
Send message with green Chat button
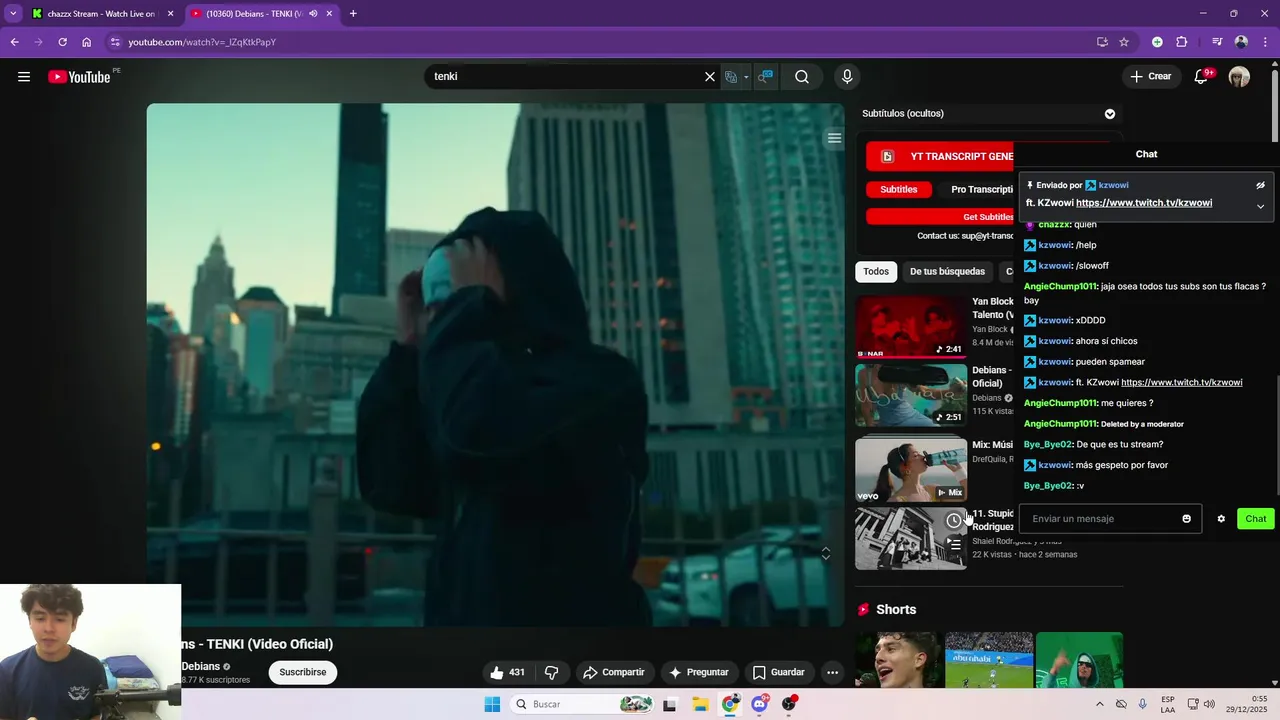1256,519
